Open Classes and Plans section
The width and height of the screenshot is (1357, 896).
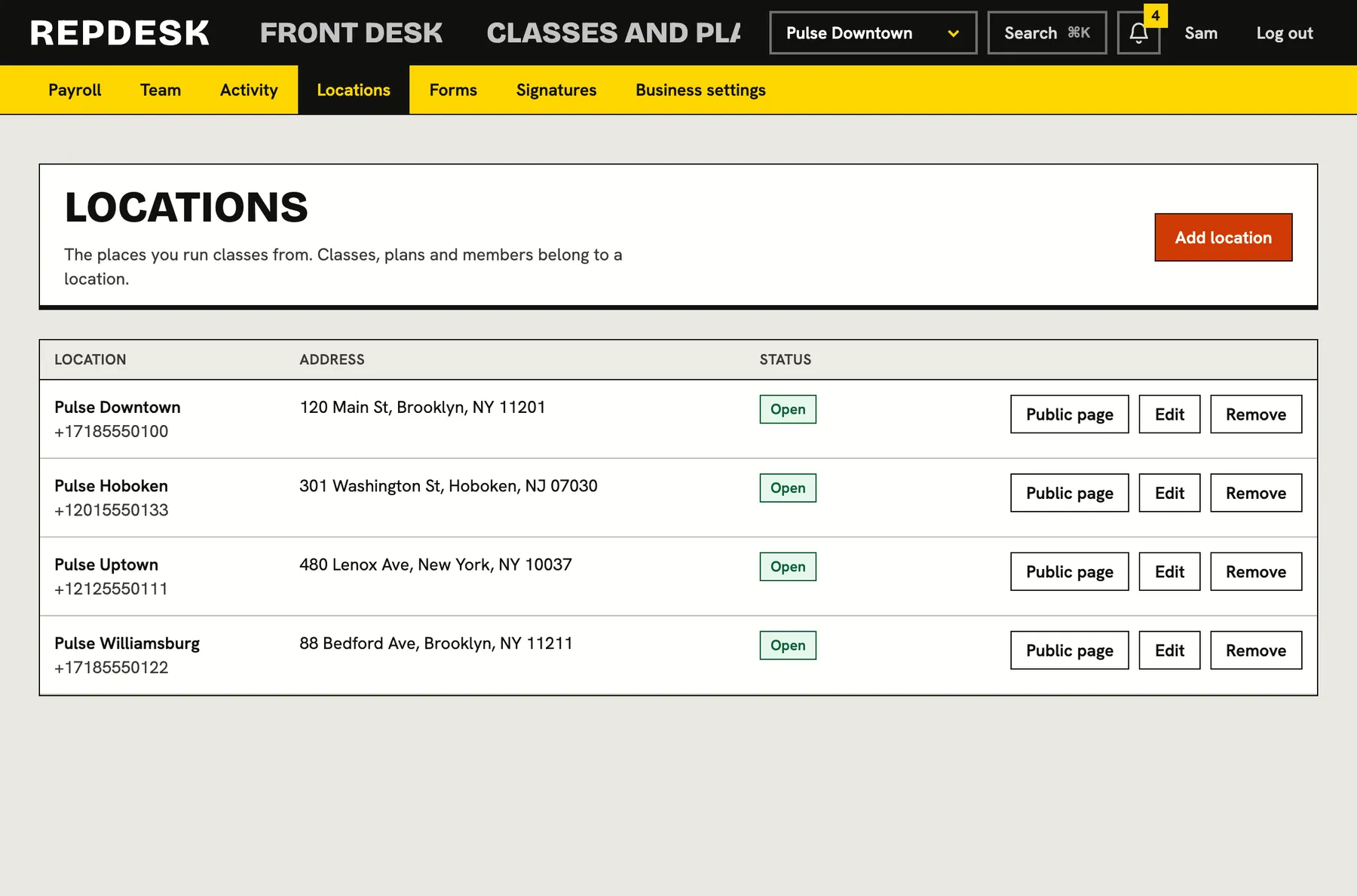click(614, 33)
